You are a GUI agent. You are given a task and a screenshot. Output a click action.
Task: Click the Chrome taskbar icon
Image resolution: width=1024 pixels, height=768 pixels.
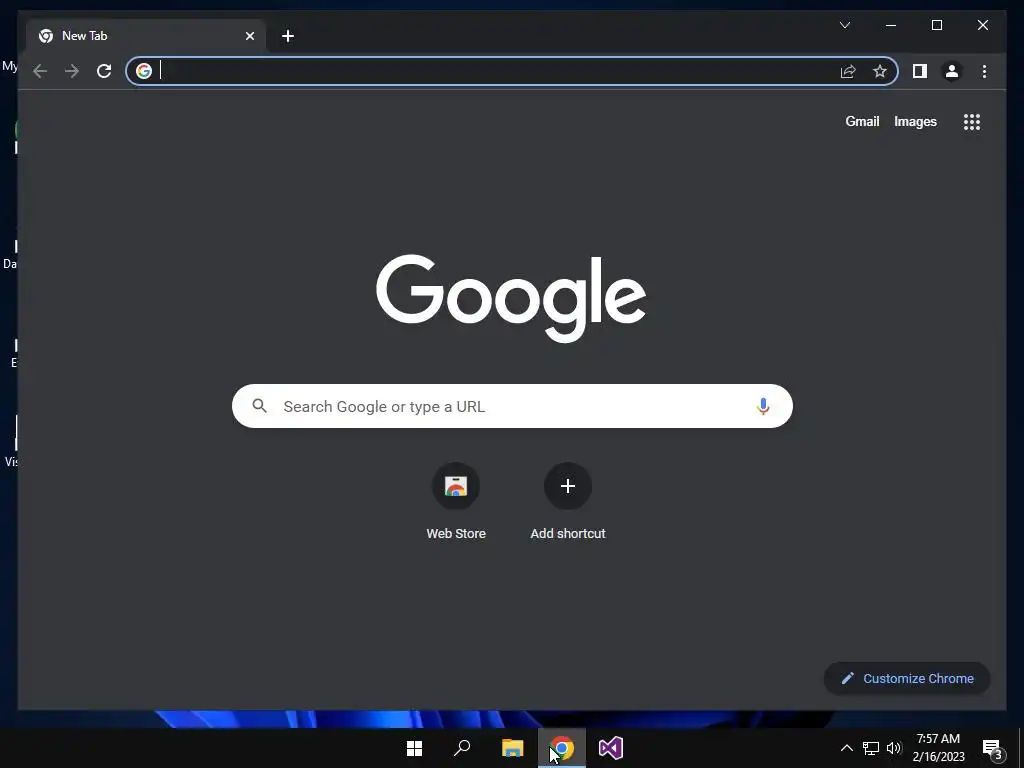tap(562, 748)
